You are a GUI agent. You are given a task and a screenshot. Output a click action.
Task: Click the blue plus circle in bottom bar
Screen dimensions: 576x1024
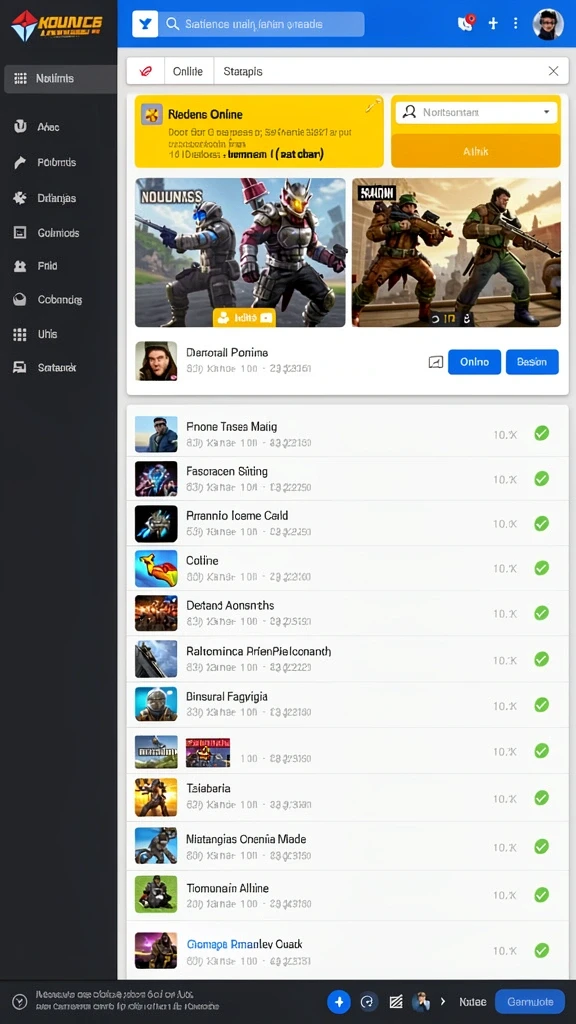click(338, 1001)
